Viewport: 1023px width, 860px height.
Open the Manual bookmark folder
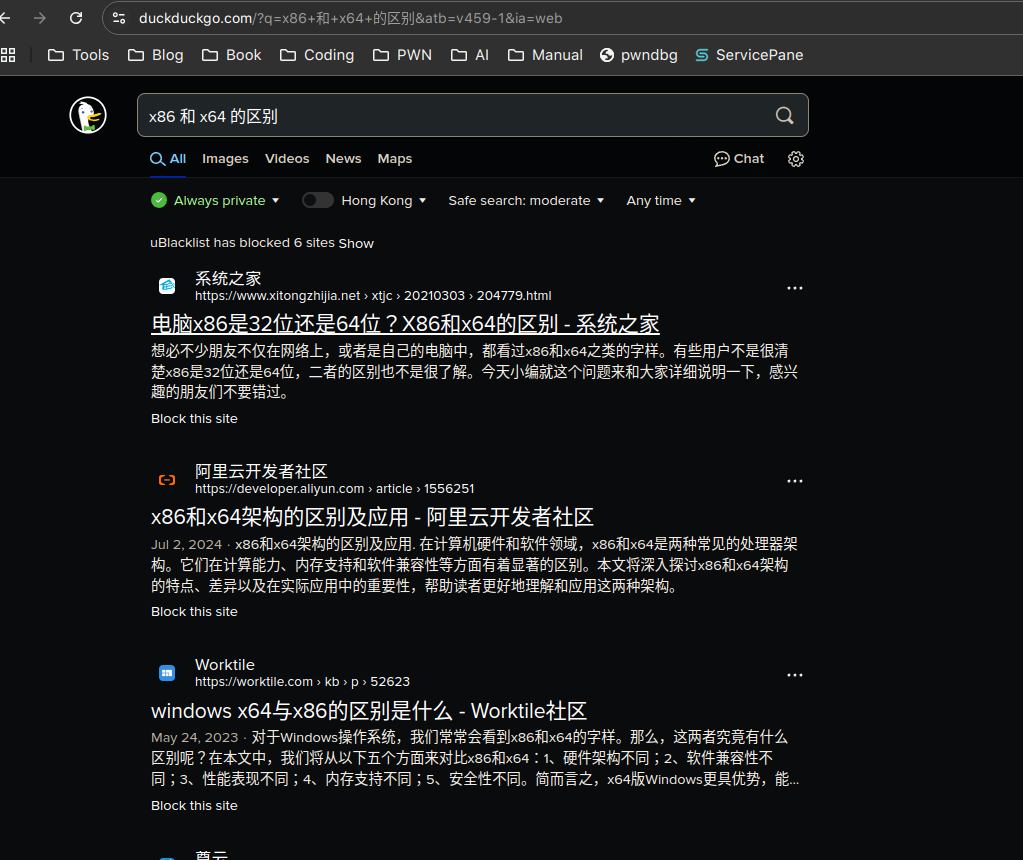coord(545,55)
